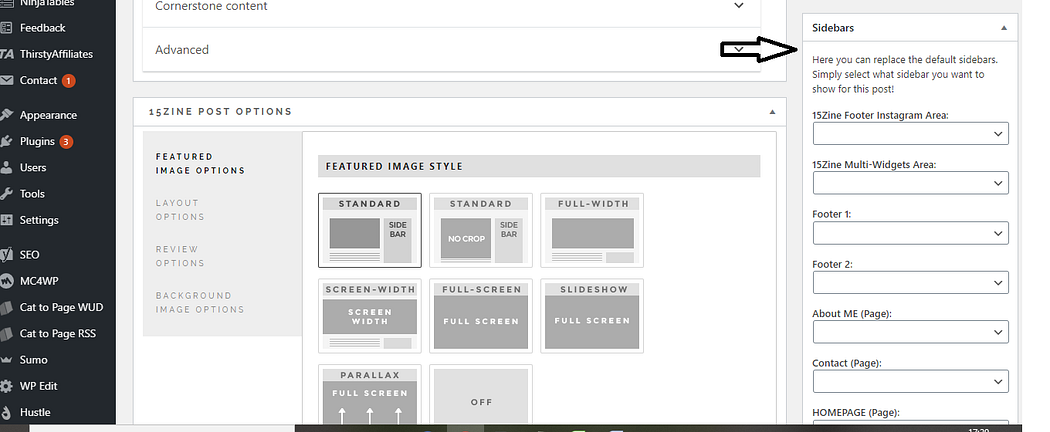Image resolution: width=1050 pixels, height=432 pixels.
Task: Open the Settings menu label
Action: click(x=39, y=220)
